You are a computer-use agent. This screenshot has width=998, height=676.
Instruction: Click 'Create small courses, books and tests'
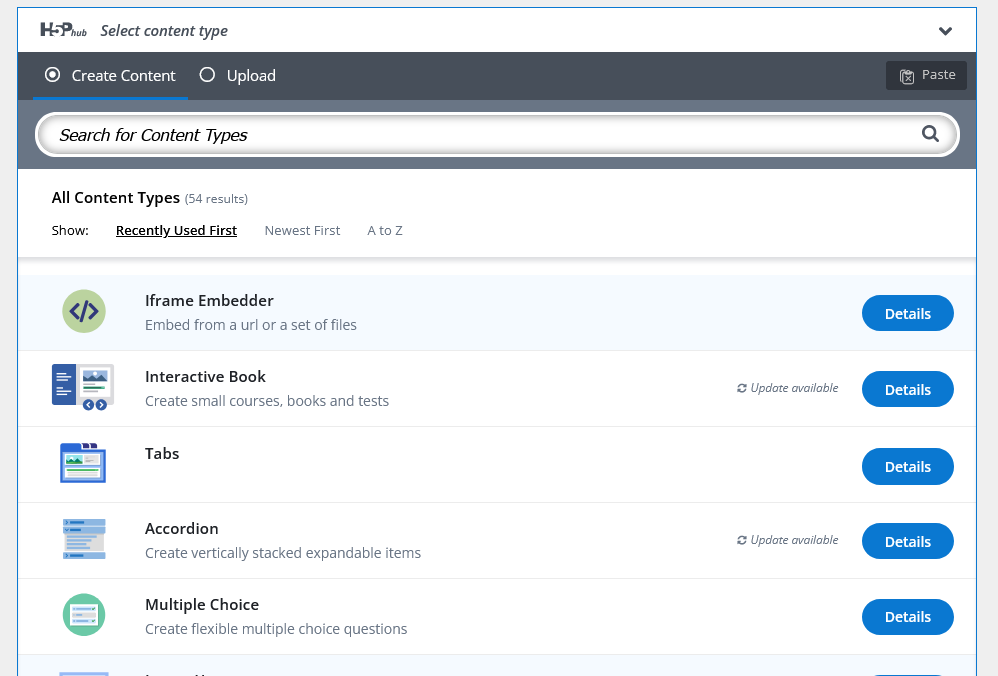pyautogui.click(x=267, y=401)
